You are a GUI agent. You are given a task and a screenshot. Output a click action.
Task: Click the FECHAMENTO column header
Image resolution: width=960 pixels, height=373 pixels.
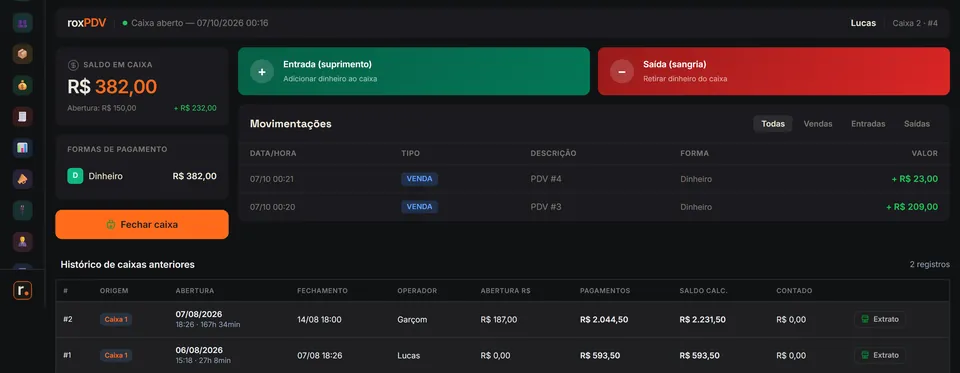pos(323,290)
